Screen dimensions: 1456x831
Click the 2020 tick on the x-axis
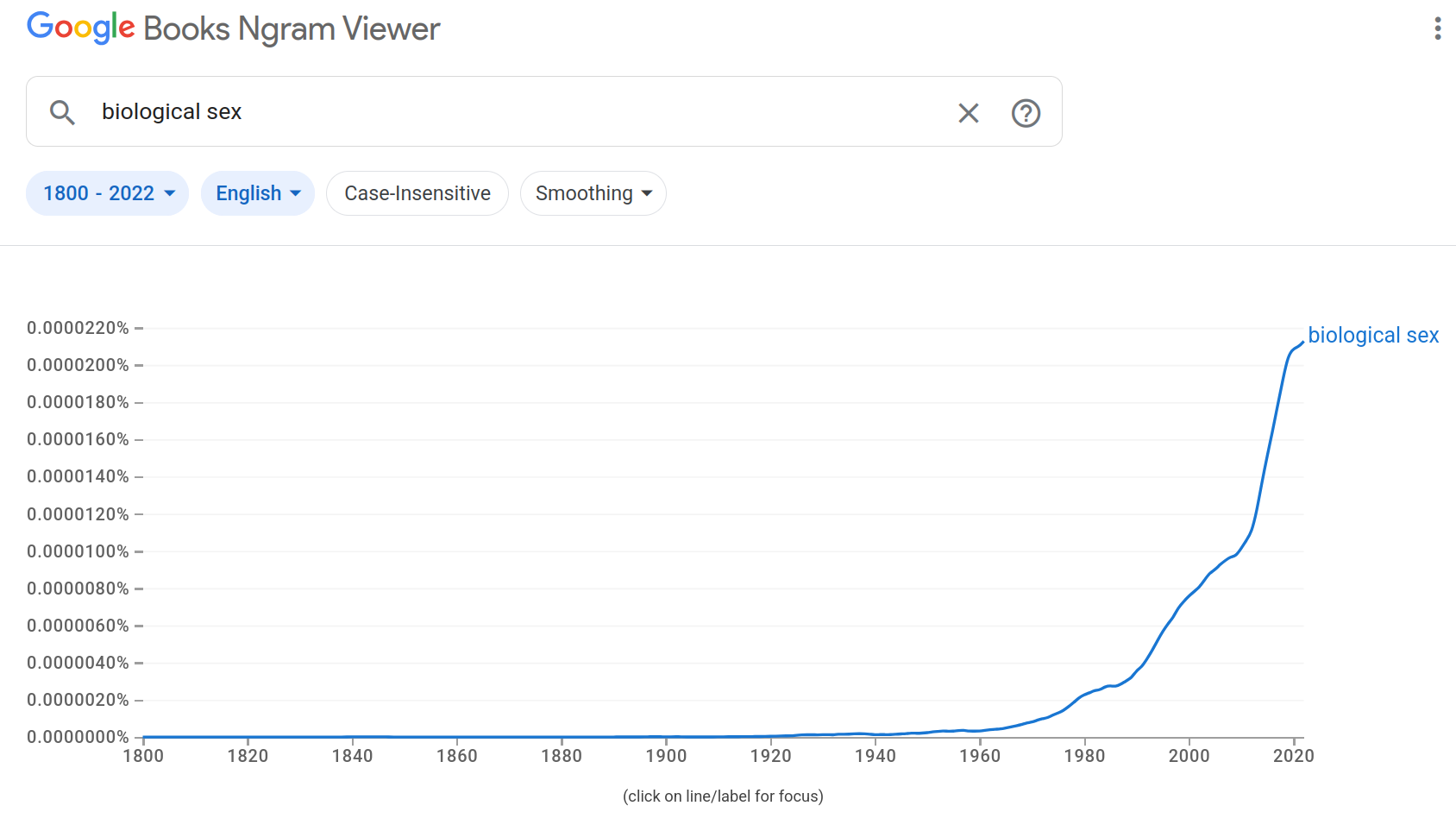click(1294, 756)
